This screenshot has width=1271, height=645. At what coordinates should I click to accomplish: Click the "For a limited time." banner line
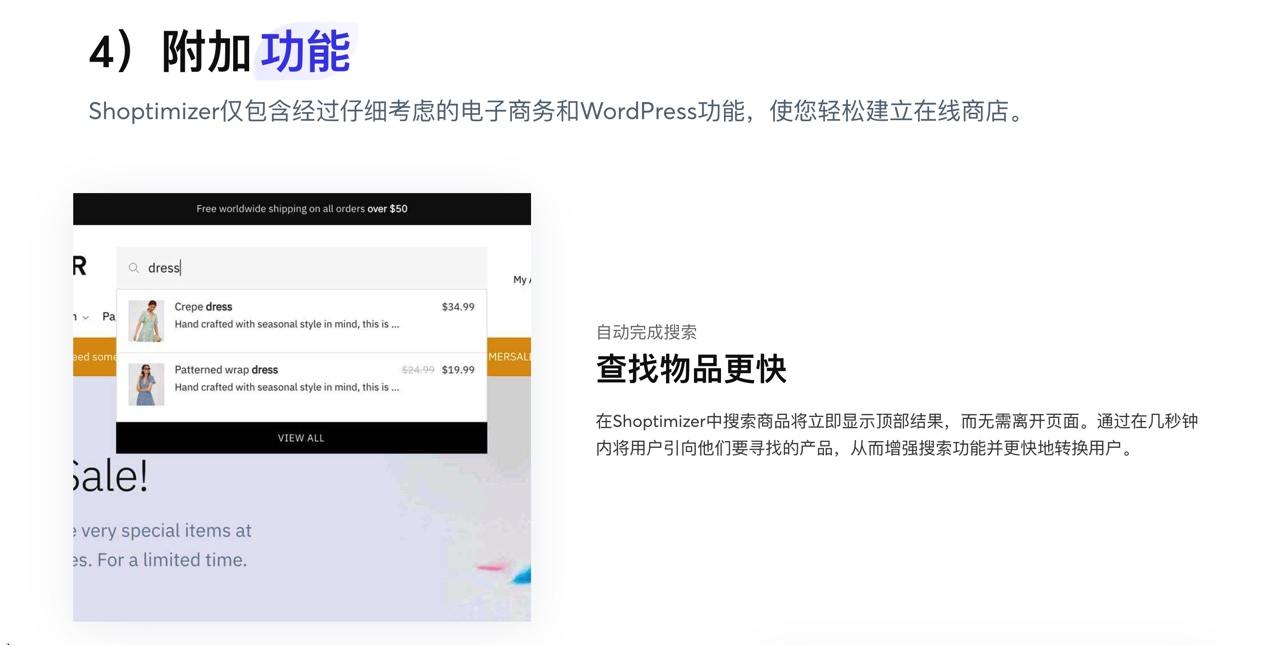tap(171, 560)
